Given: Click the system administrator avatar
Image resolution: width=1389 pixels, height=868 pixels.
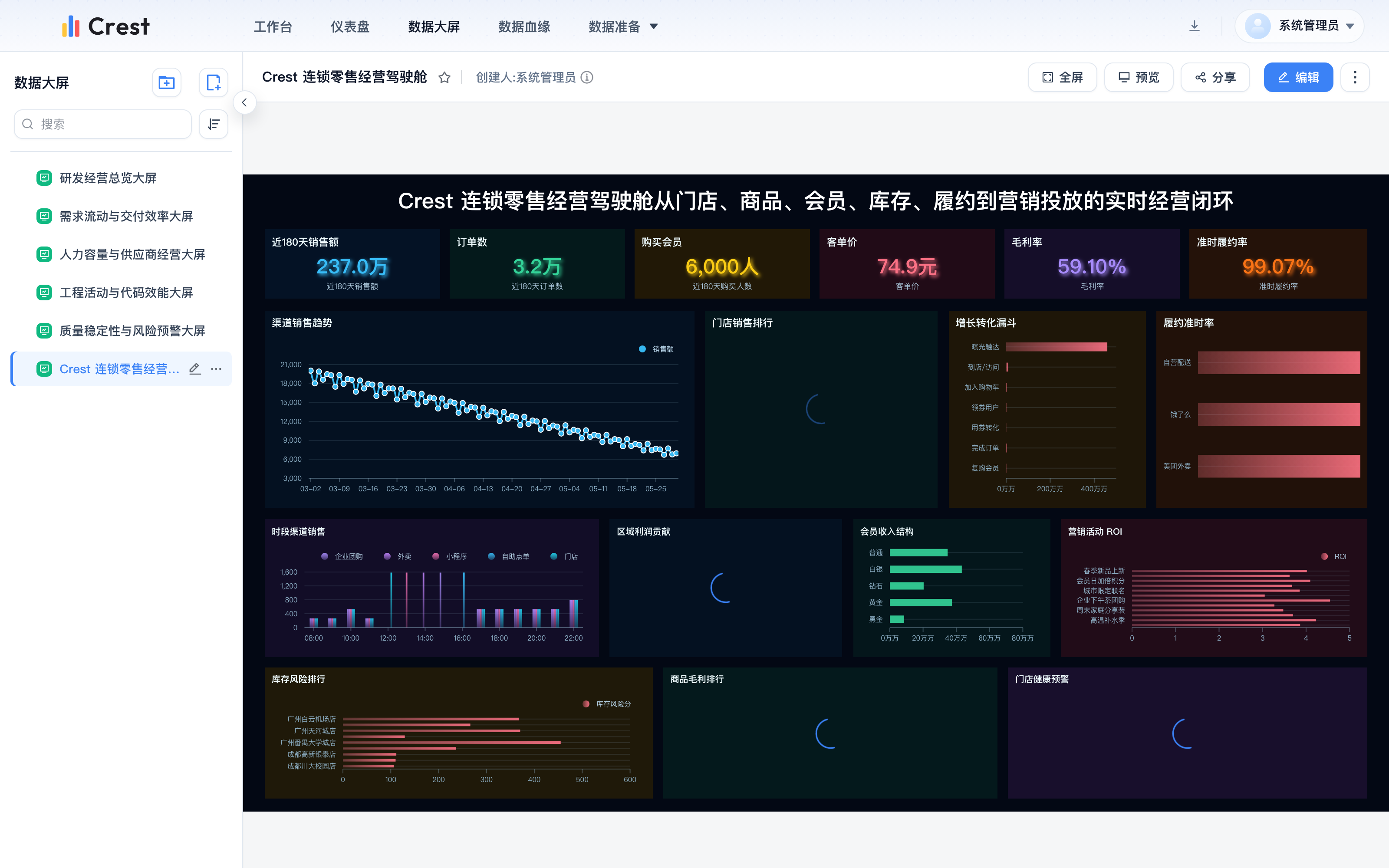Looking at the screenshot, I should click(1257, 26).
